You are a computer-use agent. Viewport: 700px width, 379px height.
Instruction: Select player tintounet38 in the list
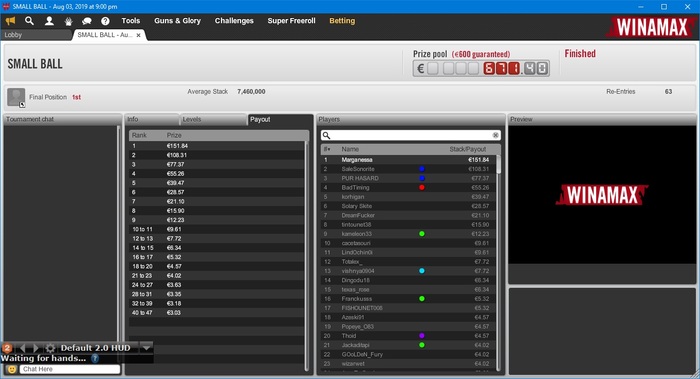coord(407,225)
